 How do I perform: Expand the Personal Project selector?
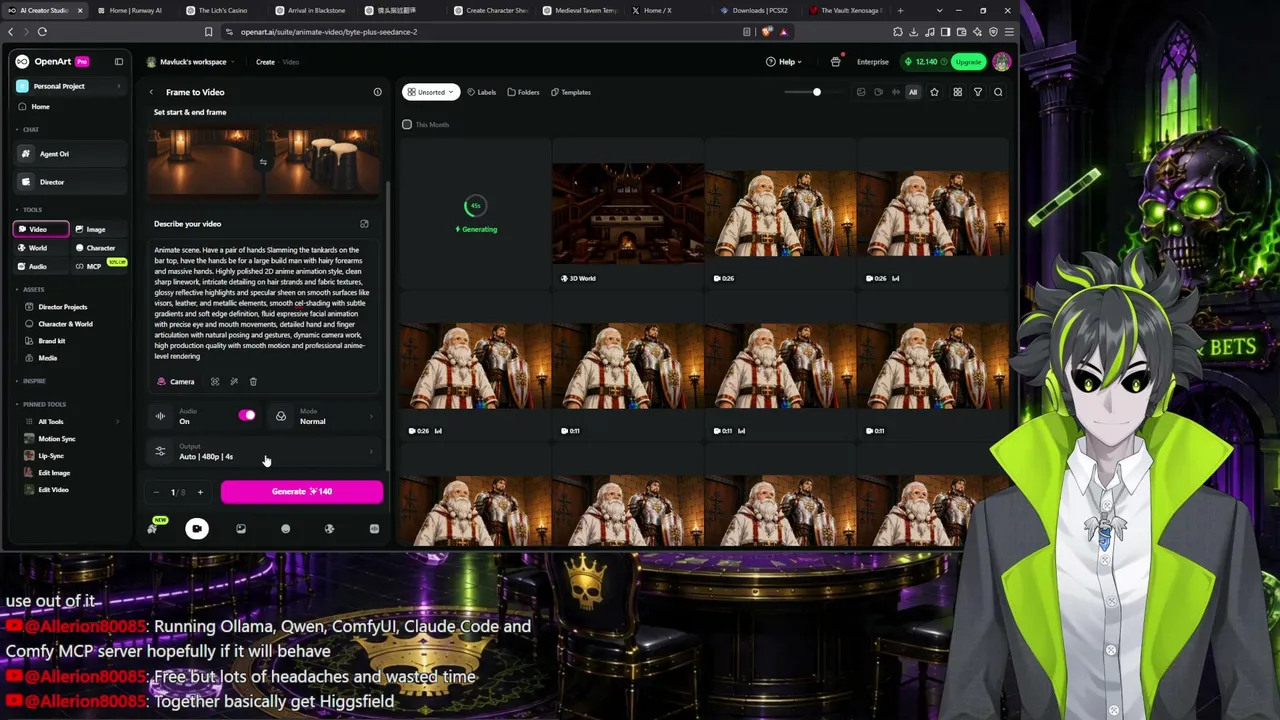click(x=68, y=86)
